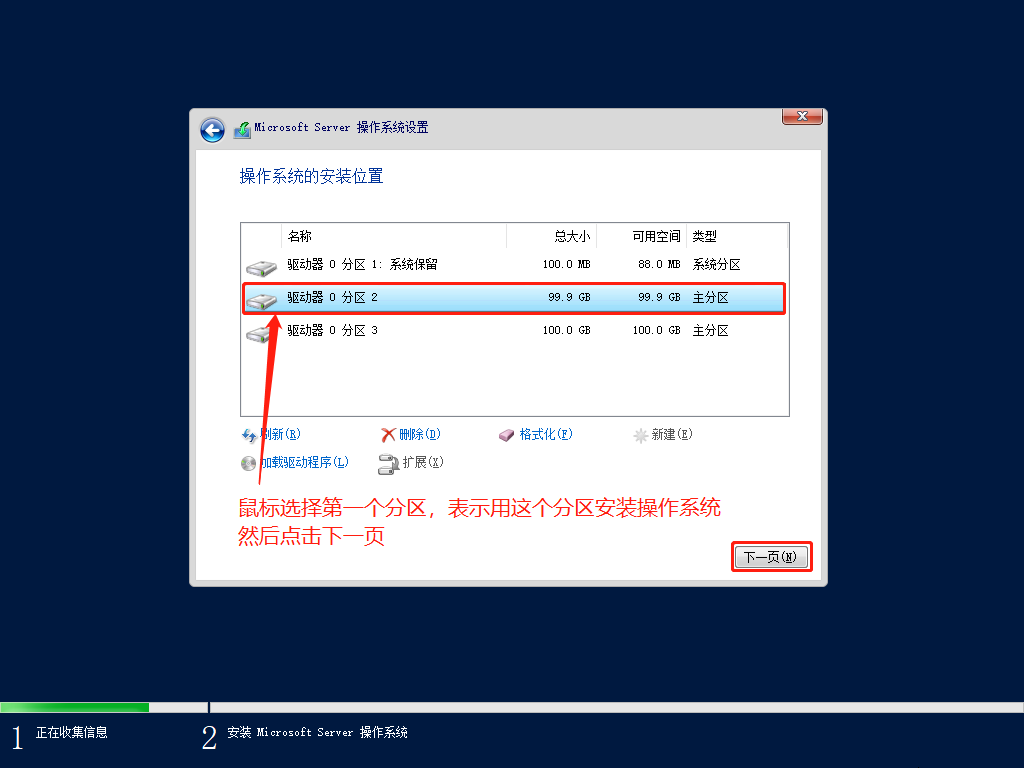Click the blue back arrow icon

212,130
